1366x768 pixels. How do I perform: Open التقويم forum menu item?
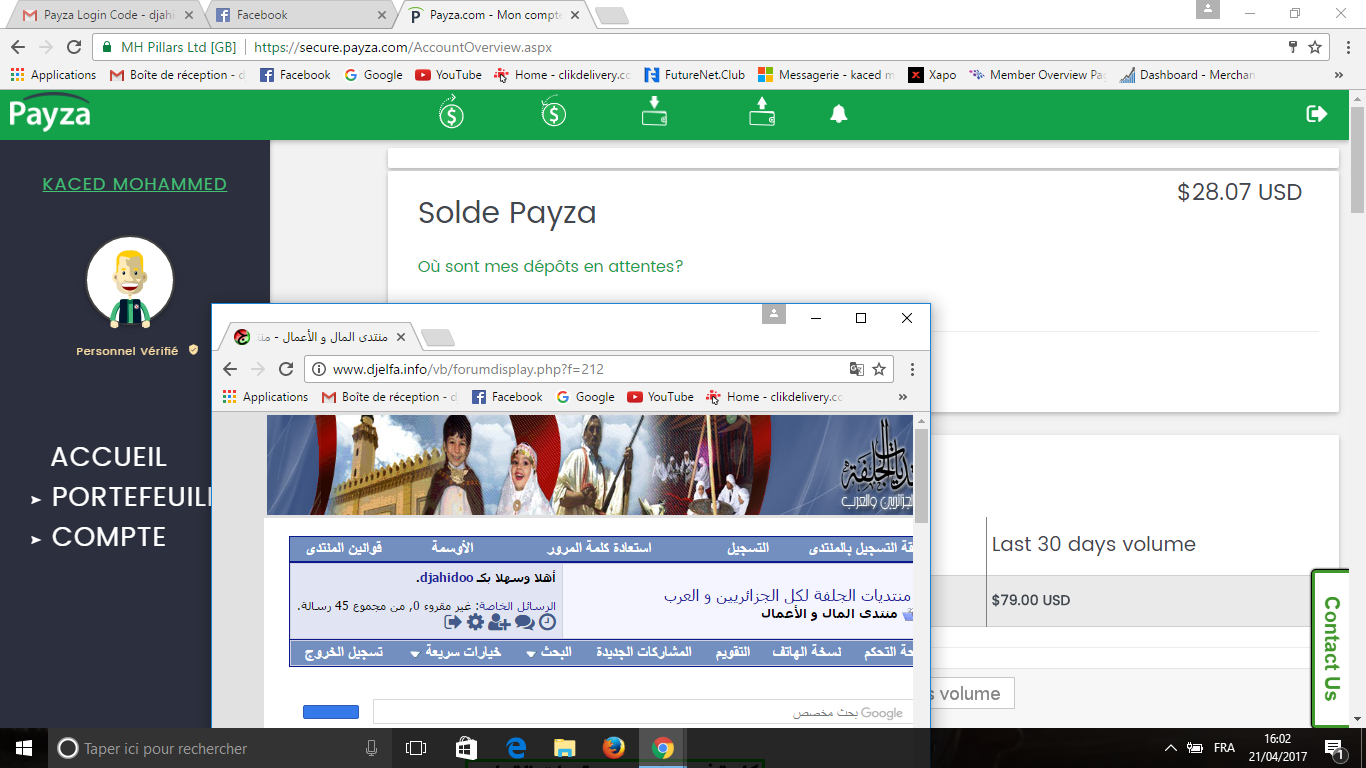point(732,652)
